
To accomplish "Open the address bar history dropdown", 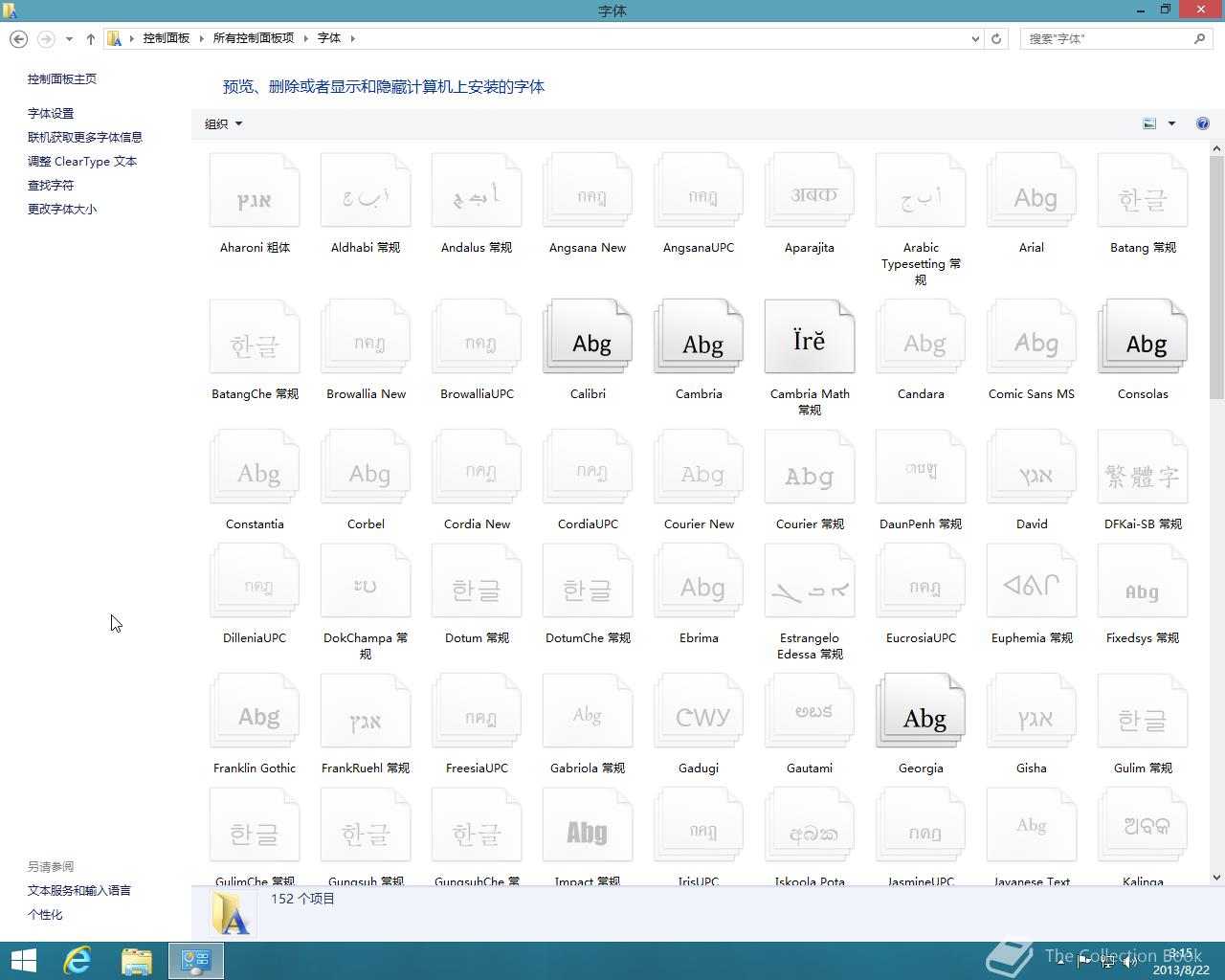I will 975,38.
